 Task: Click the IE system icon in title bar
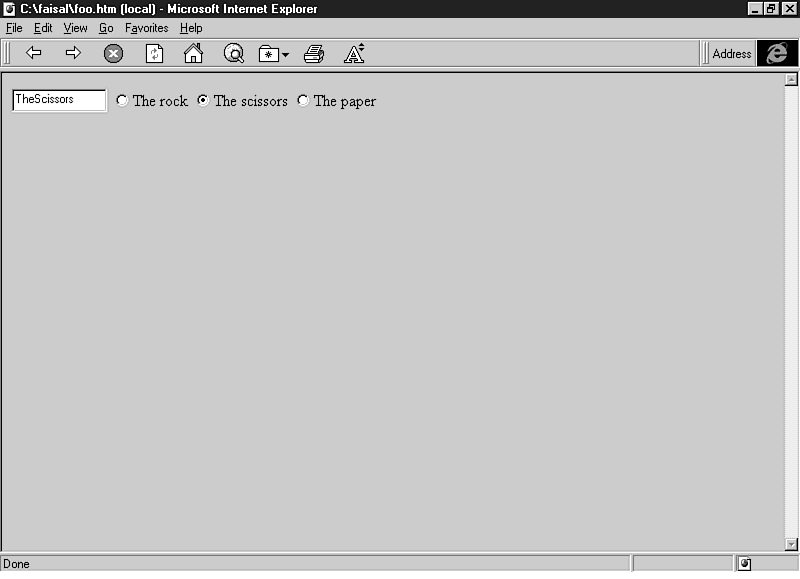point(9,9)
